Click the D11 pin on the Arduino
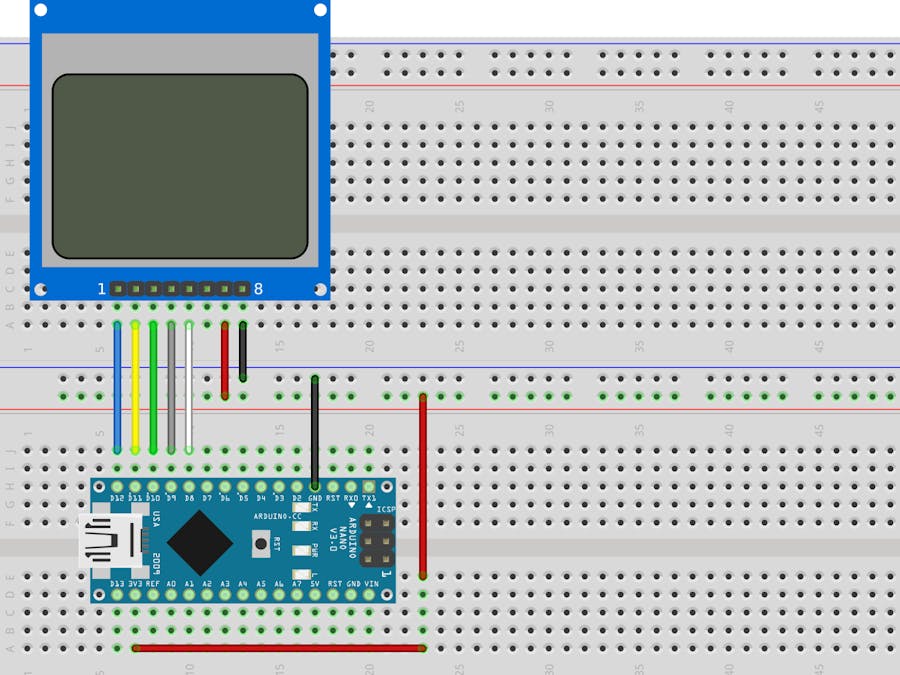 (x=135, y=487)
